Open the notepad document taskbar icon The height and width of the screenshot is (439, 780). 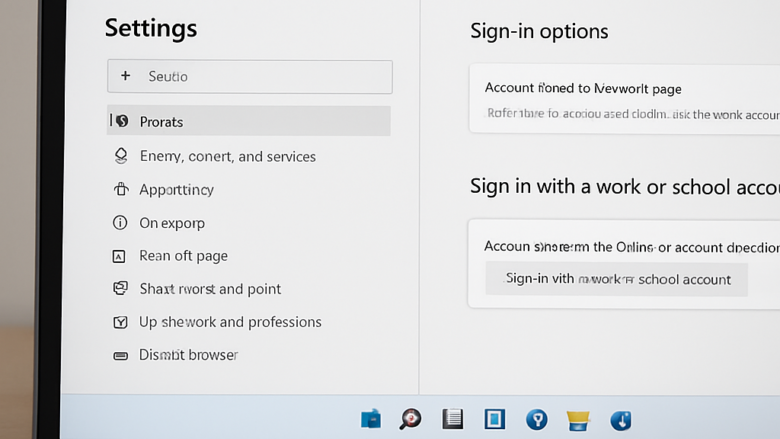(453, 419)
